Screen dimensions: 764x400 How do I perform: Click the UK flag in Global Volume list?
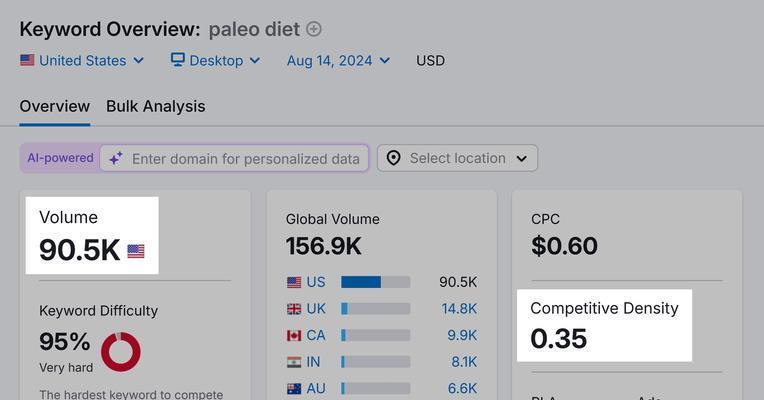294,309
